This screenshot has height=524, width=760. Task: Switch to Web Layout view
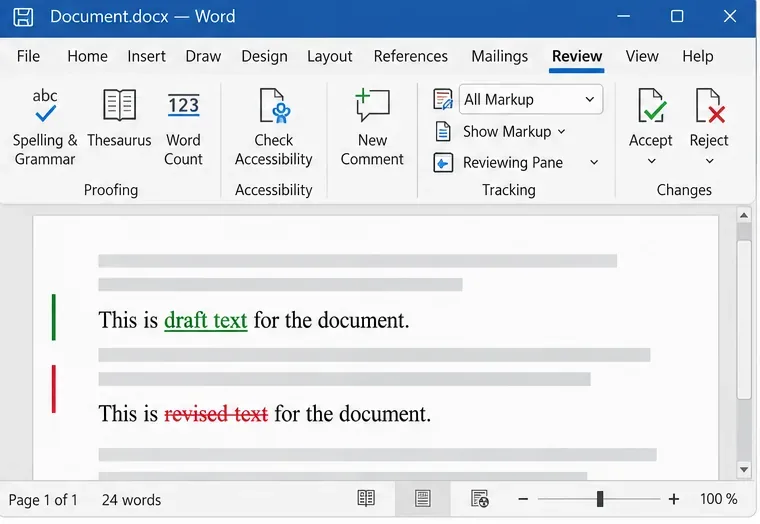pos(480,498)
